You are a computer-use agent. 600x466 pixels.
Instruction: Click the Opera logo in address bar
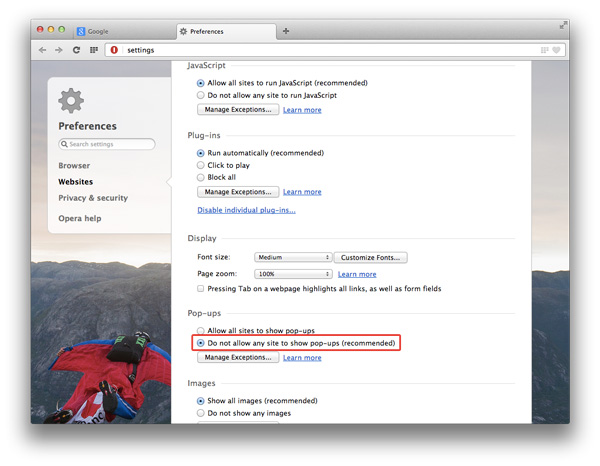click(x=115, y=50)
